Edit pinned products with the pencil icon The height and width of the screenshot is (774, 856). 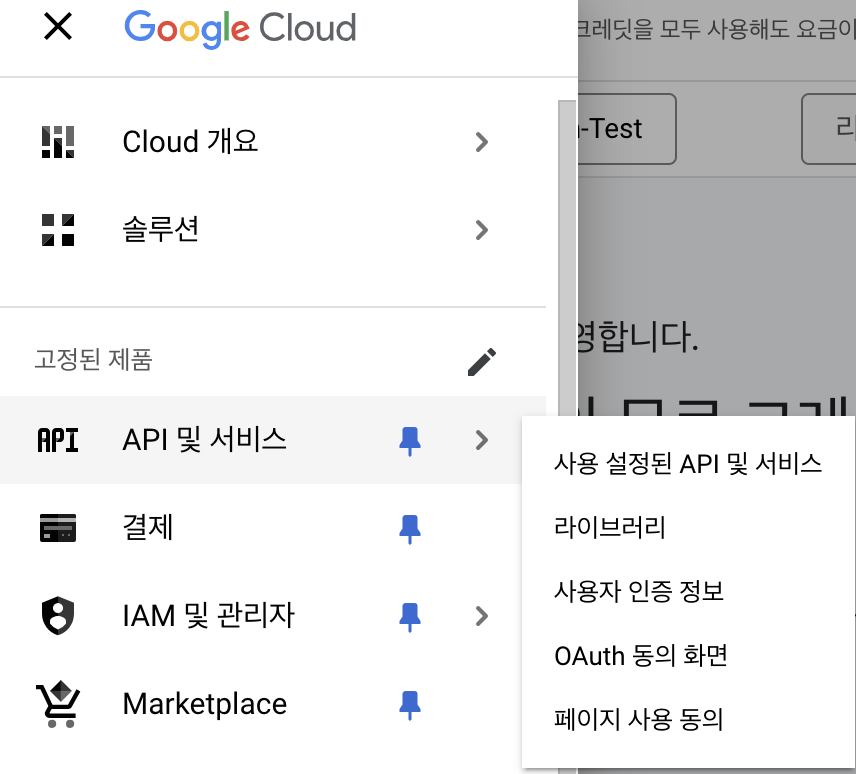click(x=482, y=362)
